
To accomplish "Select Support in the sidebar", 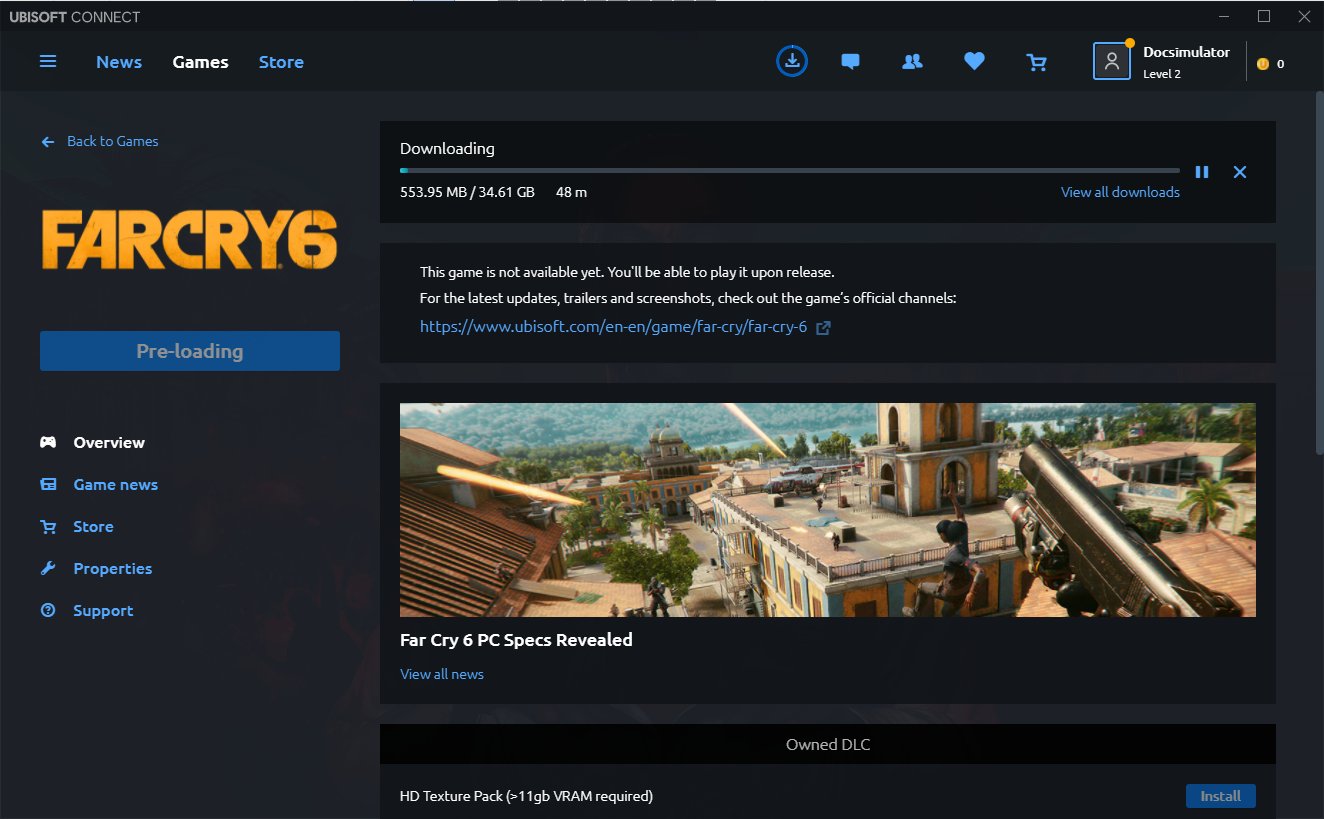I will tap(103, 610).
